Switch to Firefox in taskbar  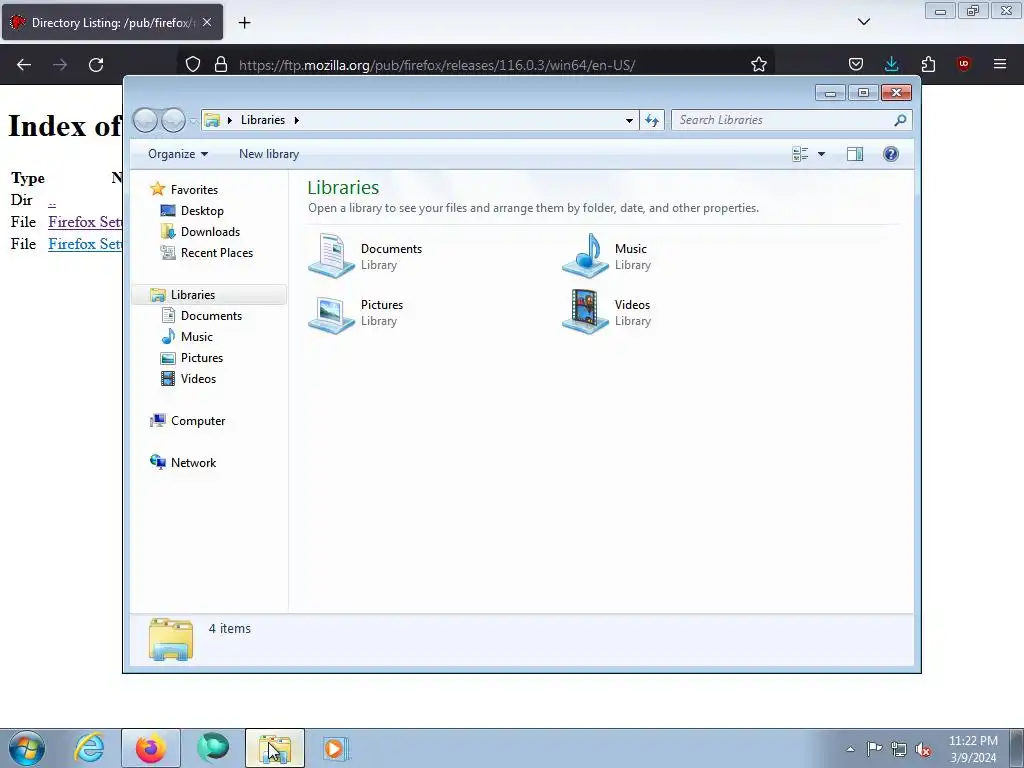click(x=150, y=748)
